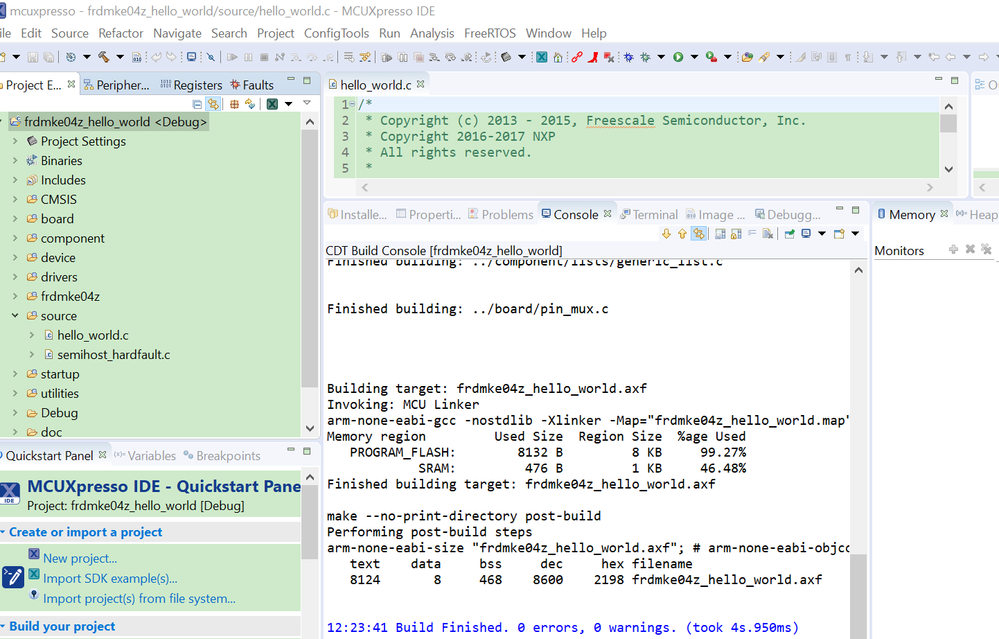Click the fold toggle on editor line 1
Viewport: 999px width, 639px height.
tap(352, 104)
